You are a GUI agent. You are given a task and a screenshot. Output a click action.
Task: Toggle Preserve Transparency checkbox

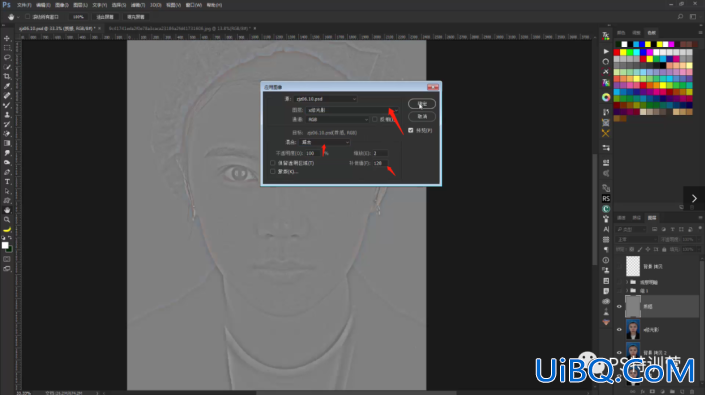[x=272, y=163]
